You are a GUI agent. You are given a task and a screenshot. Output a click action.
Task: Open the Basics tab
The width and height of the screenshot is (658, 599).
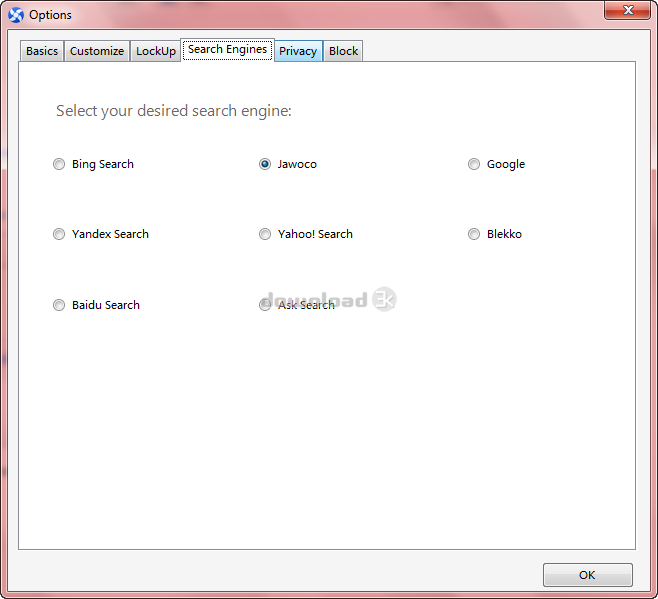tap(42, 51)
